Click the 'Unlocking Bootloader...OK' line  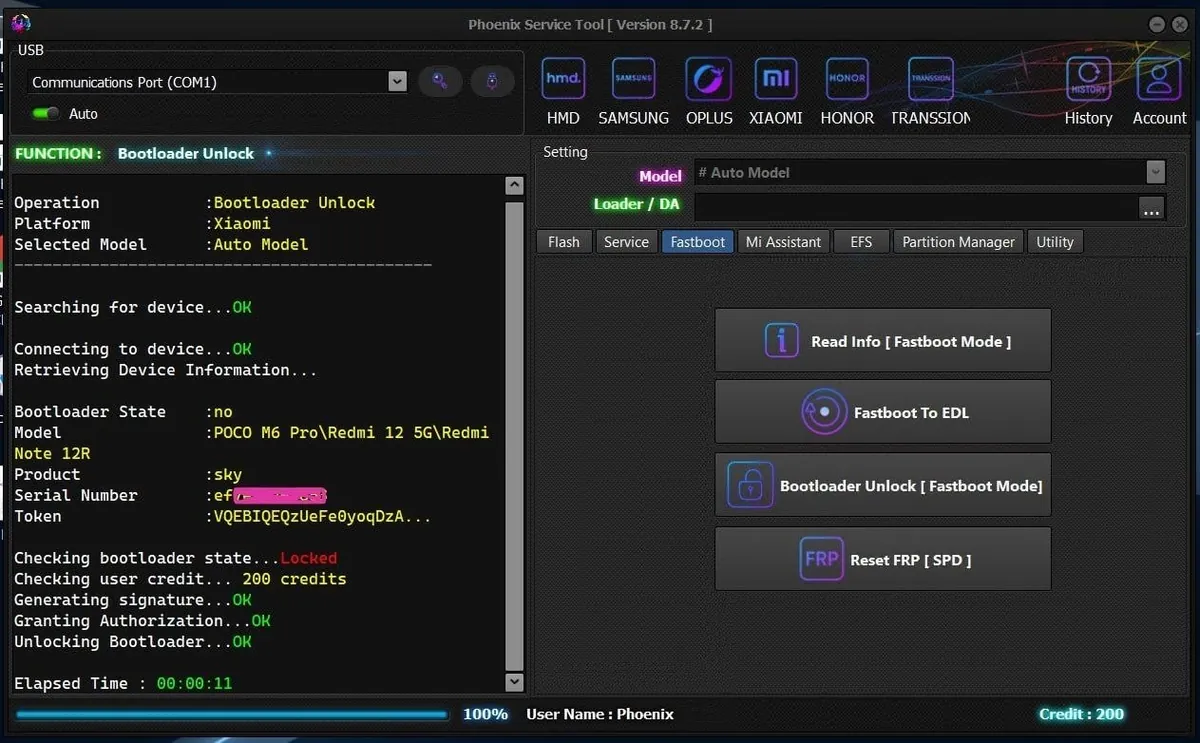133,642
